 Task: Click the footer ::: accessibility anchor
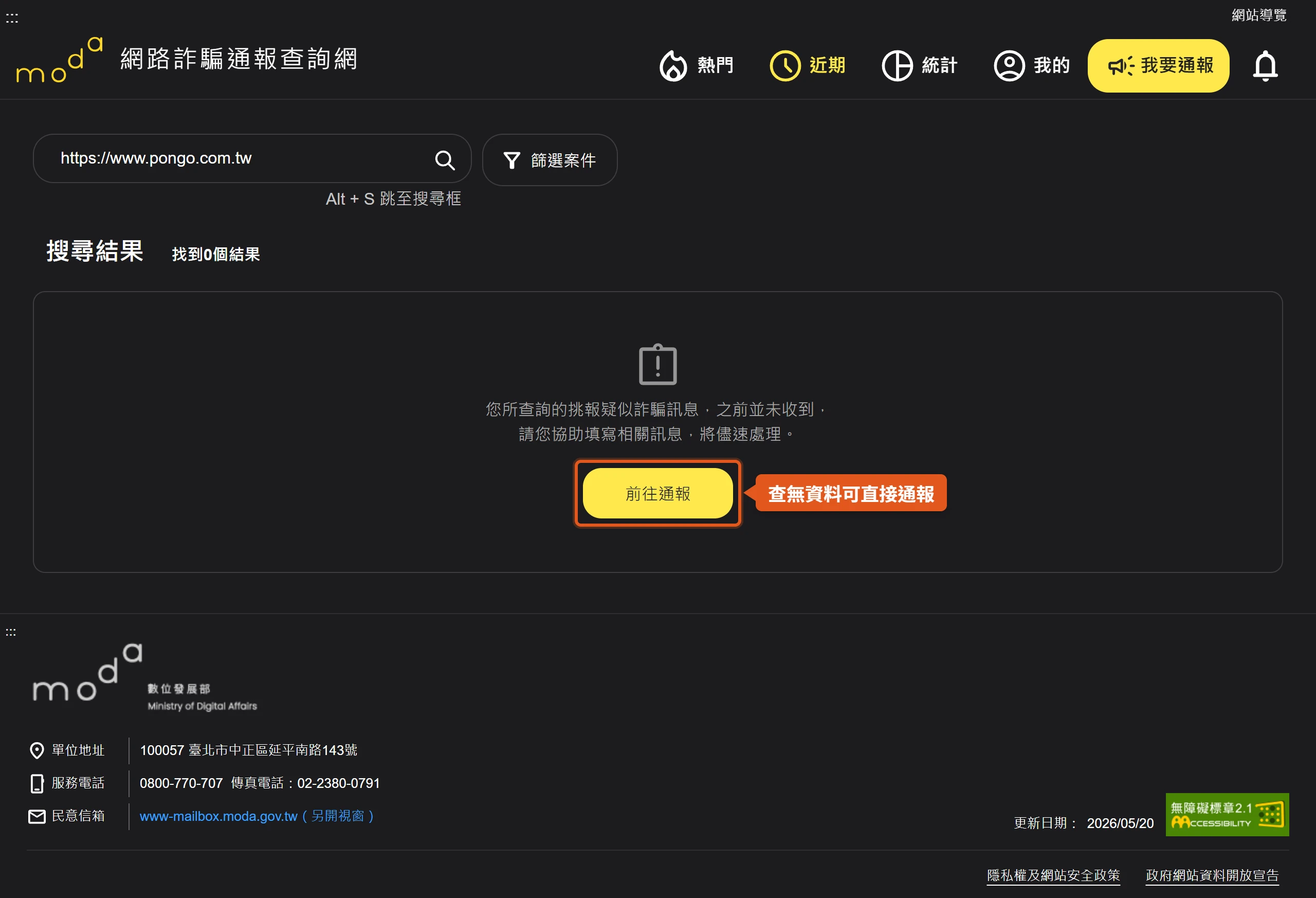click(11, 632)
